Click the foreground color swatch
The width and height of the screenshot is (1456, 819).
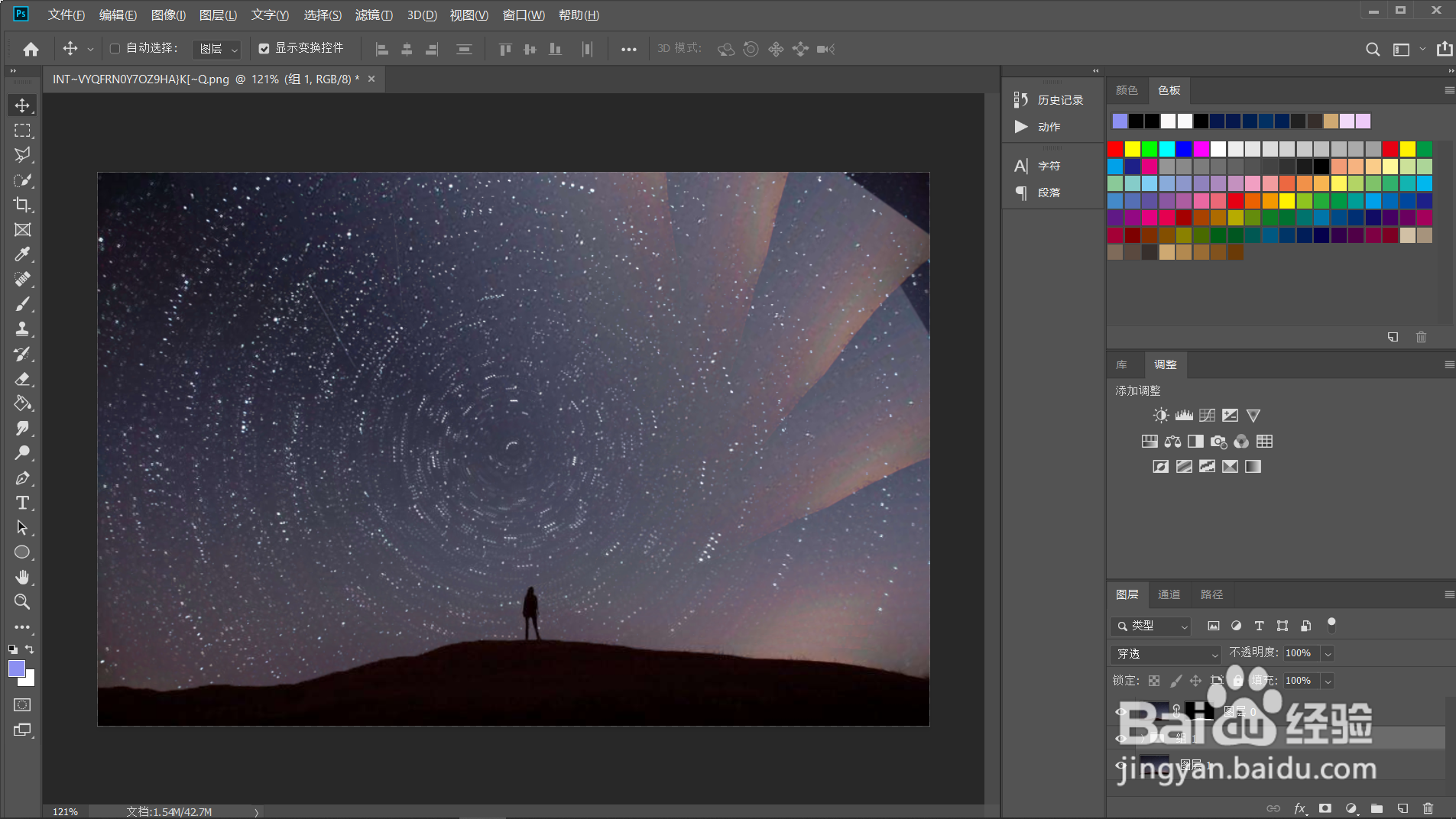pos(16,668)
